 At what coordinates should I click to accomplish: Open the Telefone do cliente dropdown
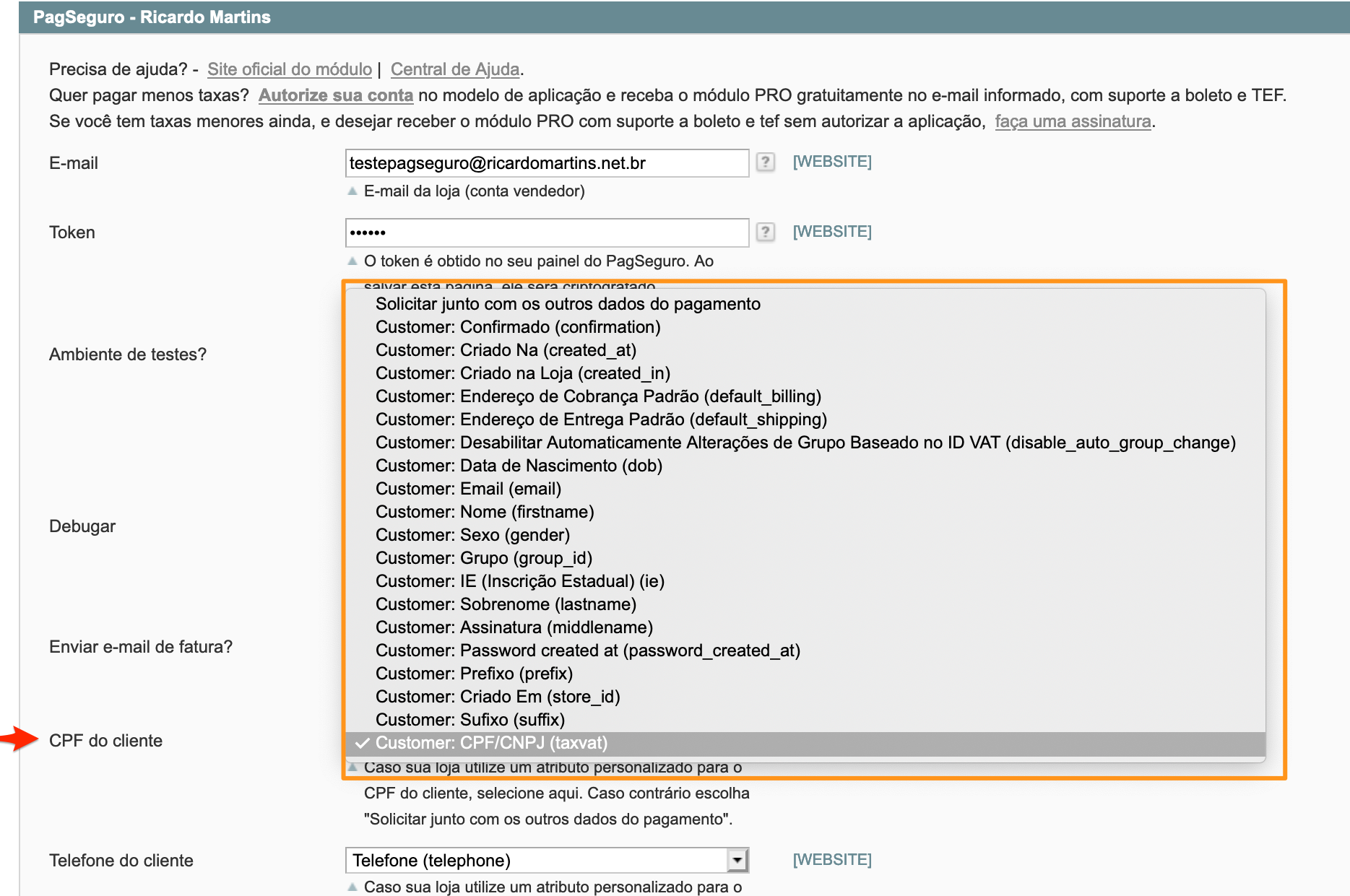click(547, 861)
